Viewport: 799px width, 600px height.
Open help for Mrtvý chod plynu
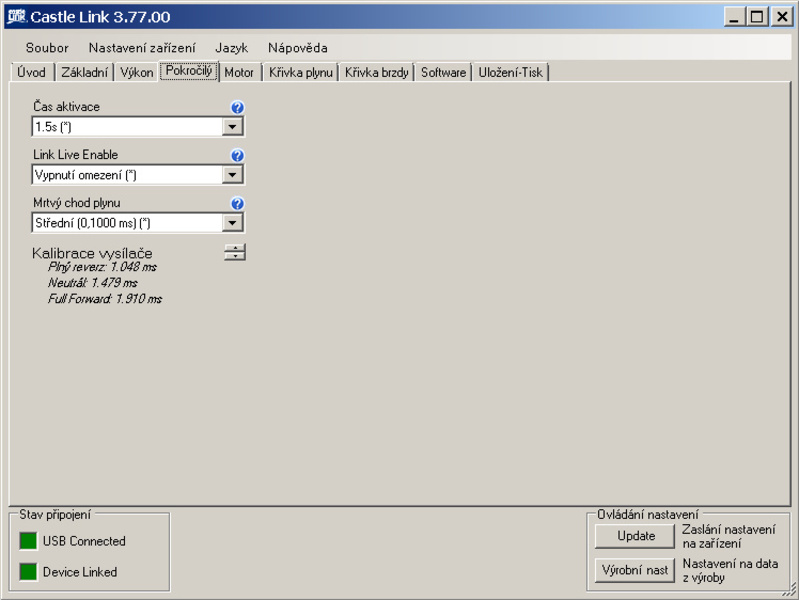tap(237, 203)
